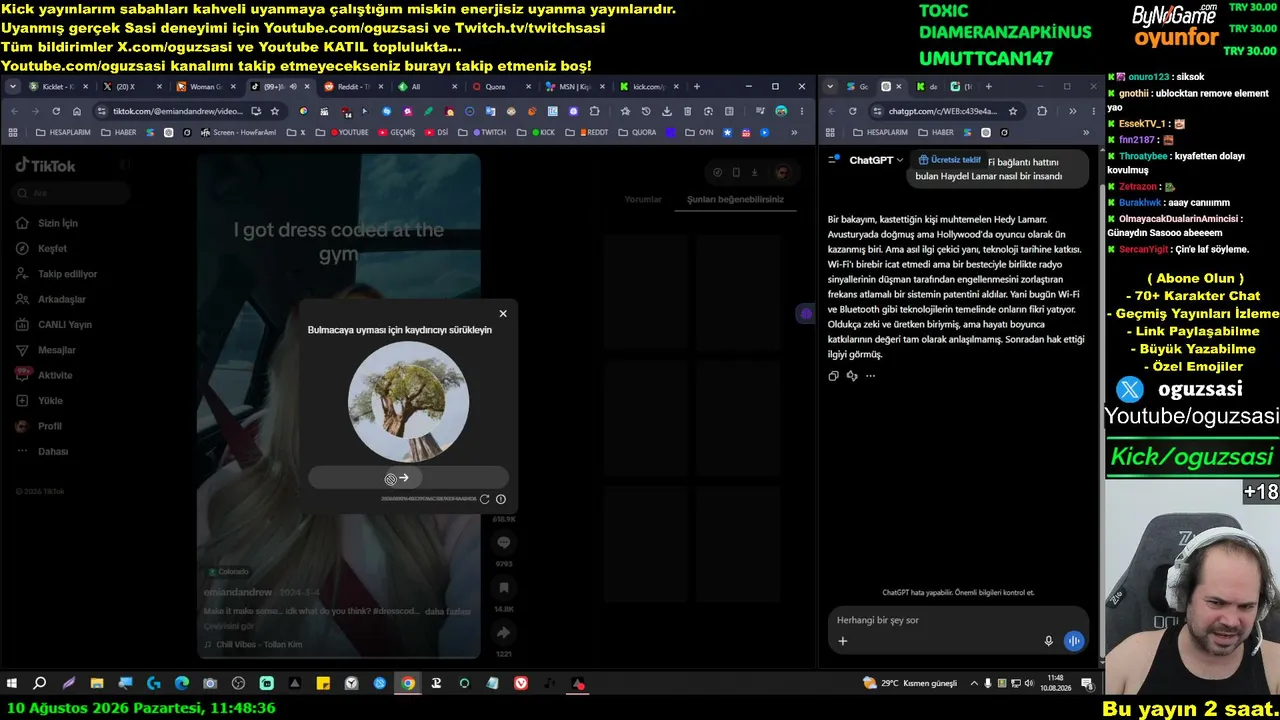Close the captcha puzzle dialog
The width and height of the screenshot is (1280, 720).
(x=503, y=314)
